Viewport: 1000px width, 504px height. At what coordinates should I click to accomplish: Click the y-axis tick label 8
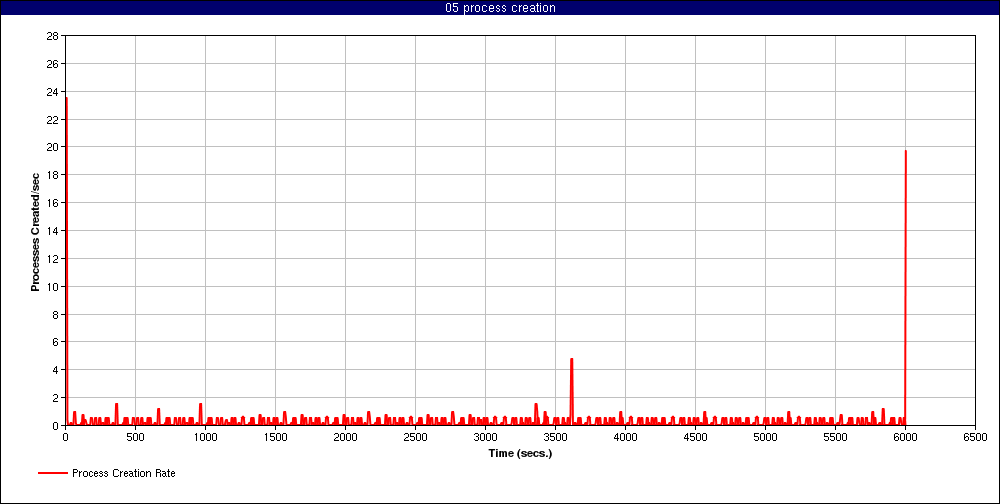pyautogui.click(x=56, y=314)
